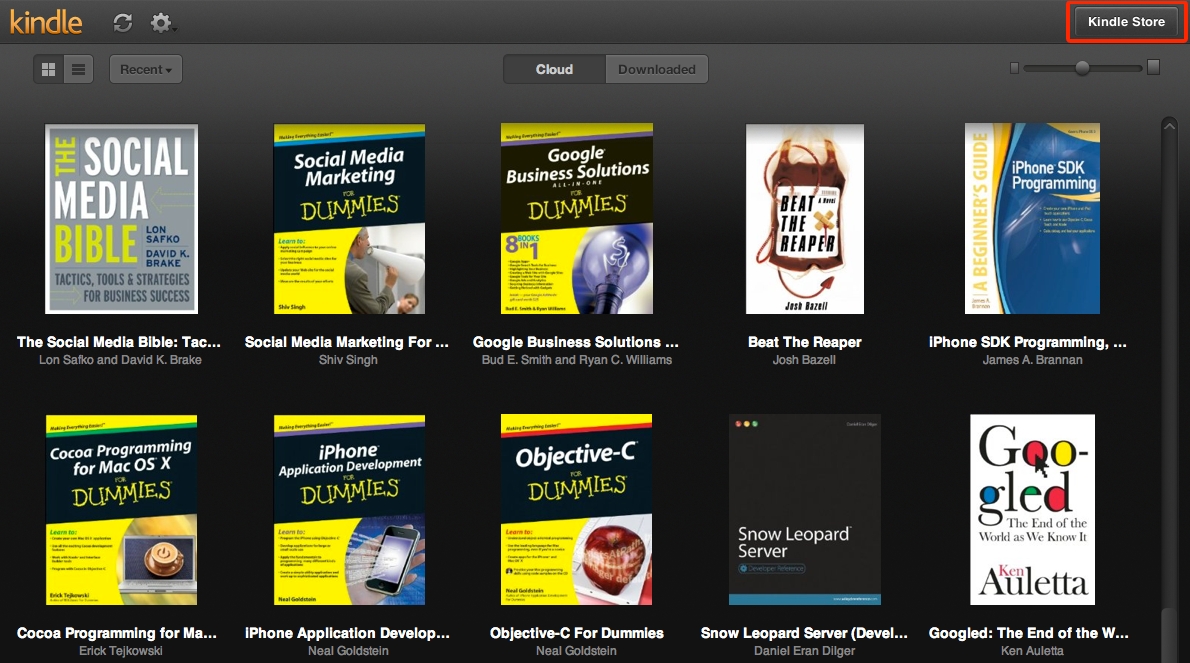This screenshot has height=663, width=1190.
Task: Click the Objective-C For Dummies title
Action: (577, 633)
